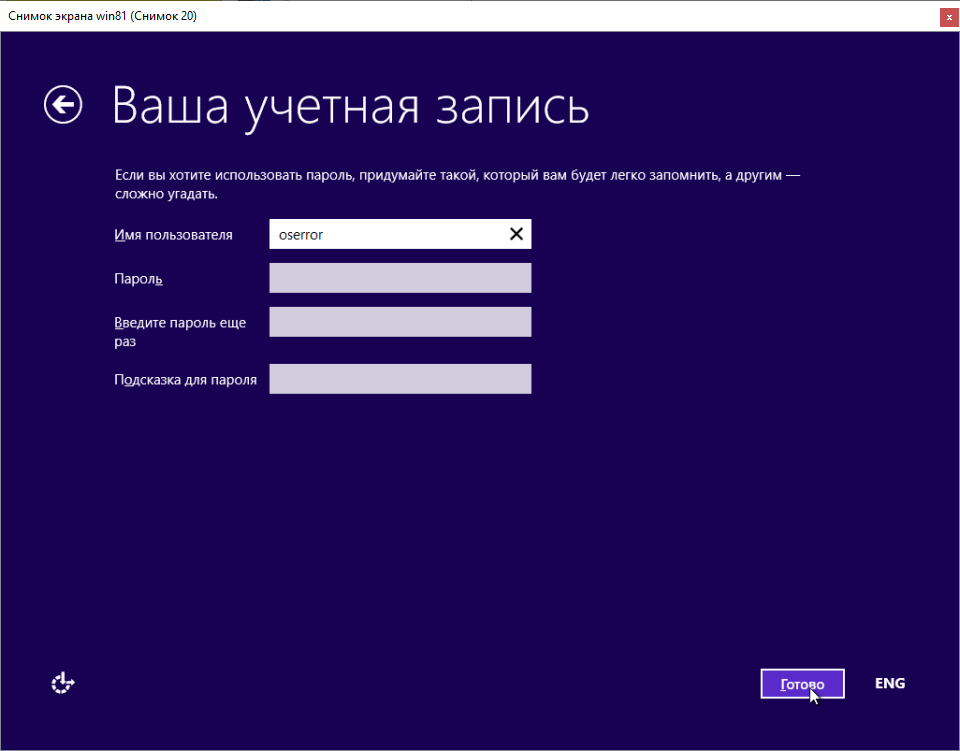Select the Введите пароль еще раз field
The image size is (960, 751).
click(x=400, y=322)
